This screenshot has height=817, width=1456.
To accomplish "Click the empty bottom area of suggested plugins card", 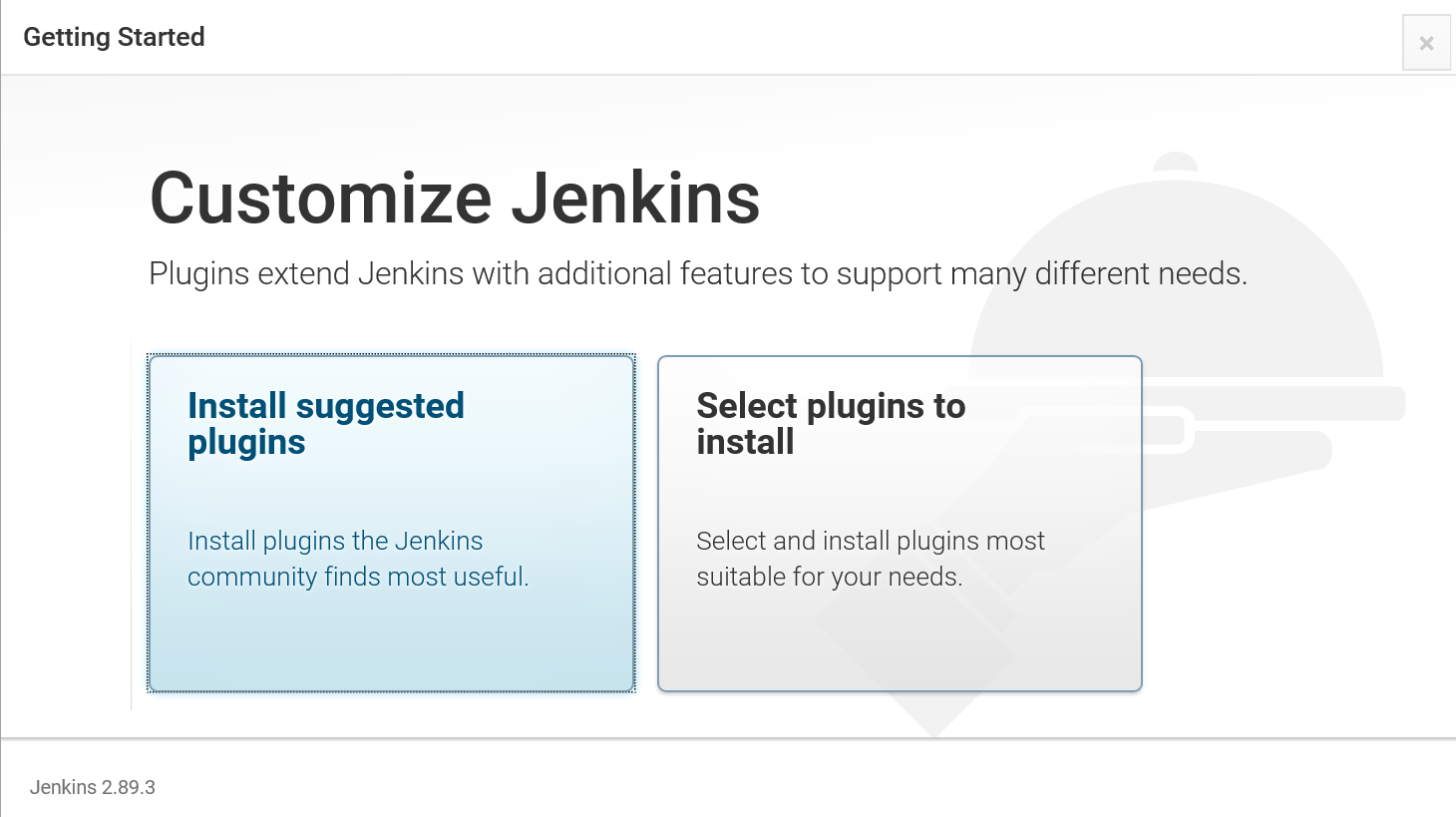I will point(391,643).
